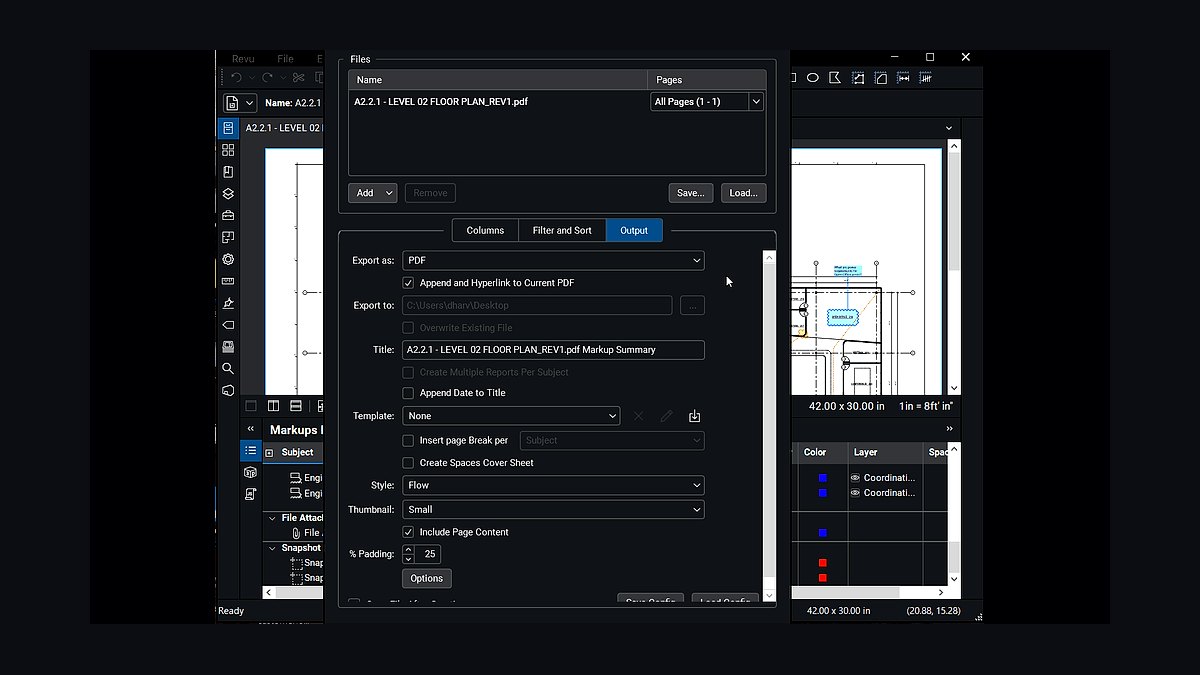
Task: Collapse Markups panel with double chevron
Action: [251, 429]
